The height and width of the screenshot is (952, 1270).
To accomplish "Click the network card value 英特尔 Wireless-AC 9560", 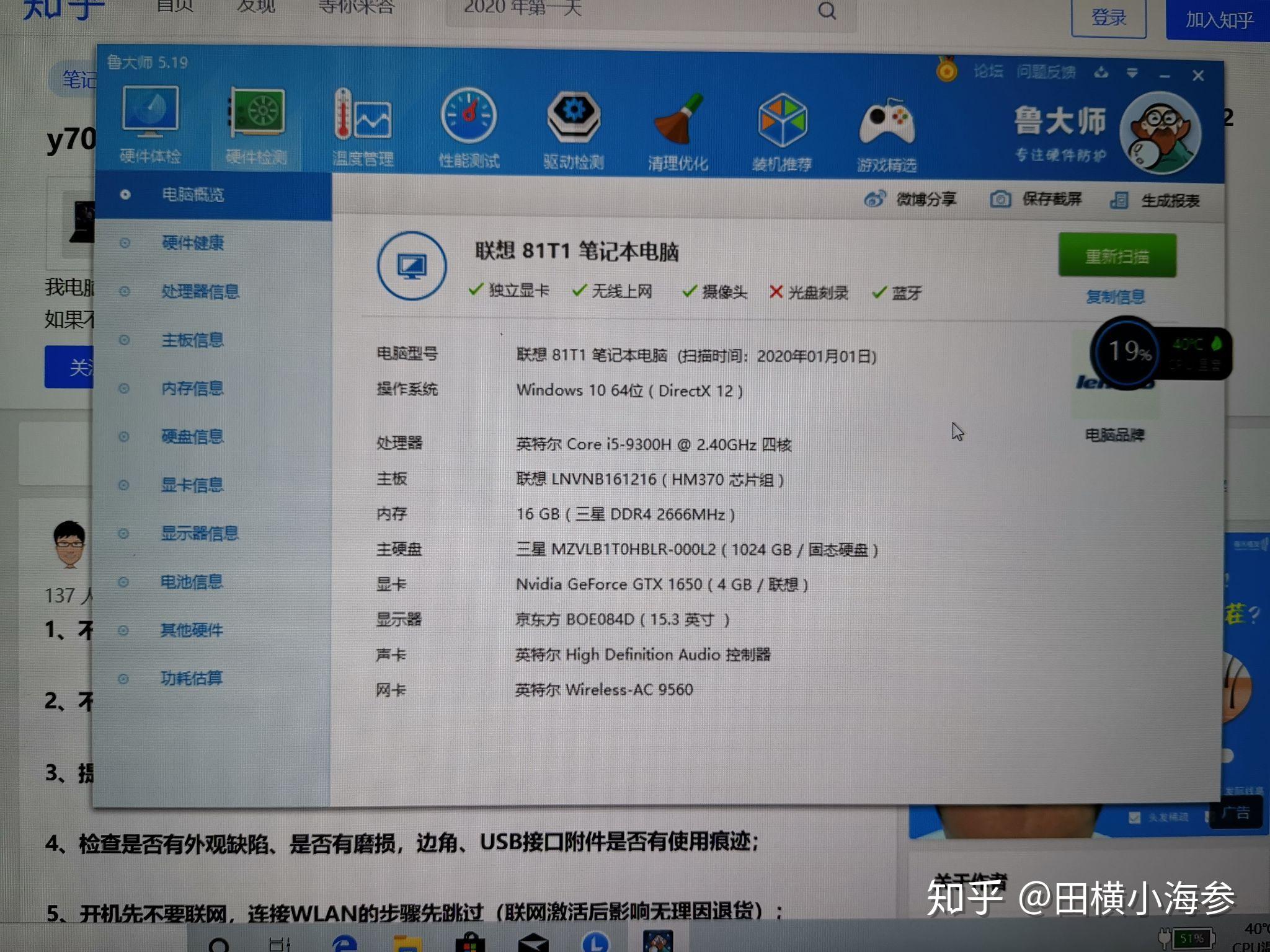I will click(x=604, y=689).
